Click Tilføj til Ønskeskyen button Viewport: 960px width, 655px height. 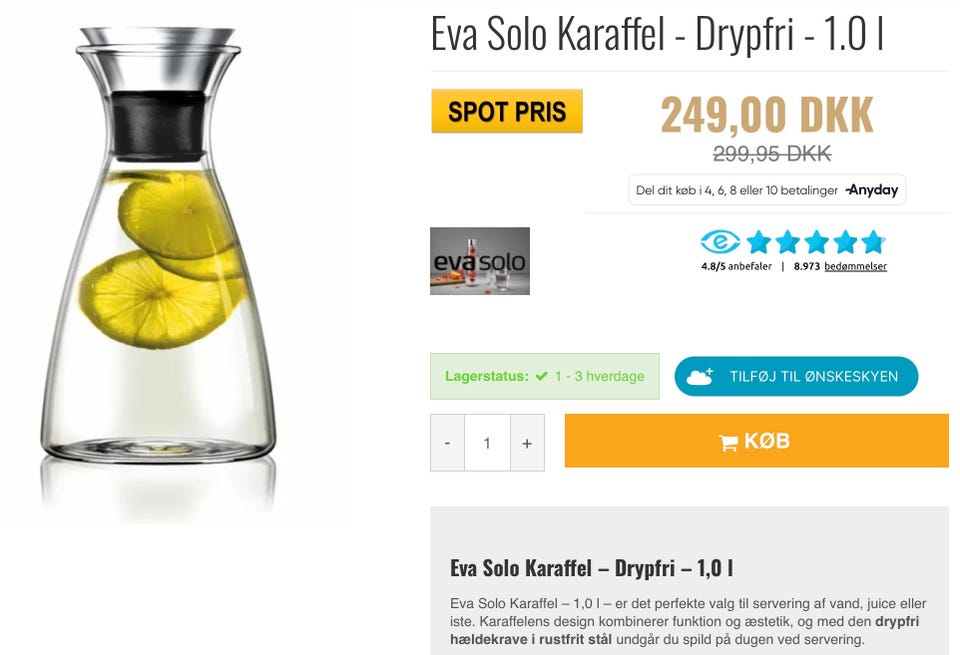tap(796, 376)
